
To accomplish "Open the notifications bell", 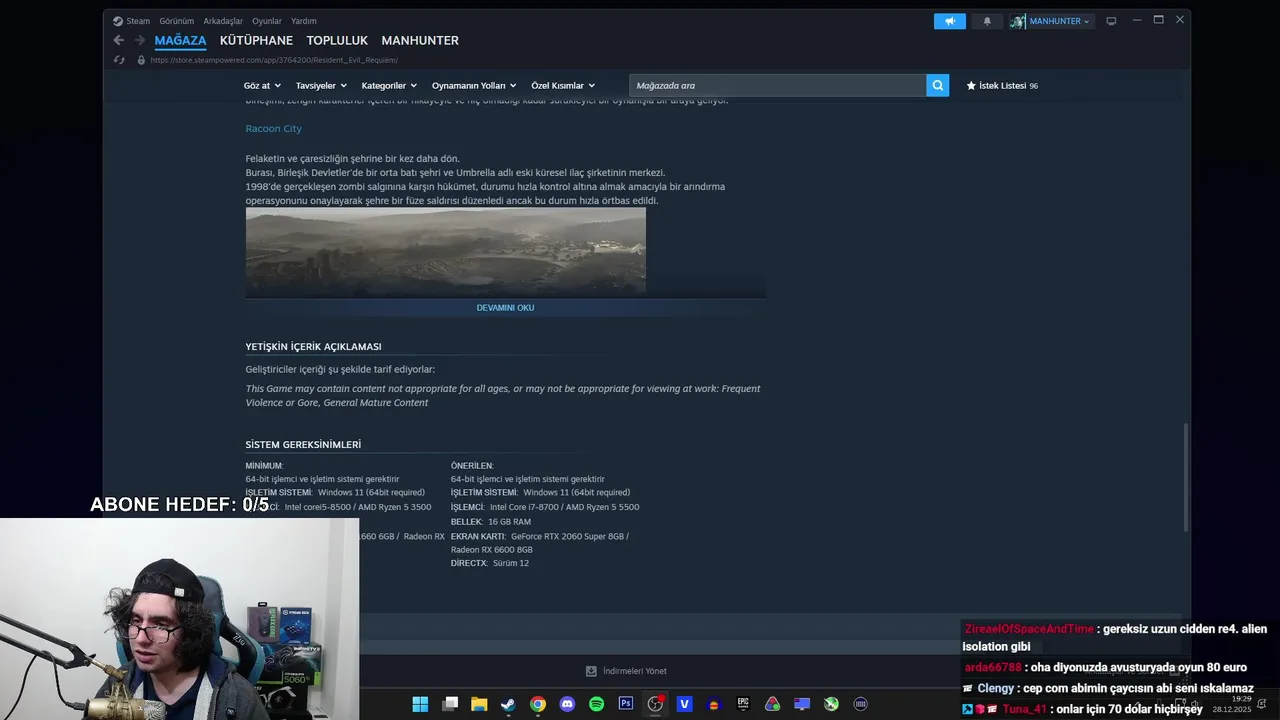I will click(987, 21).
